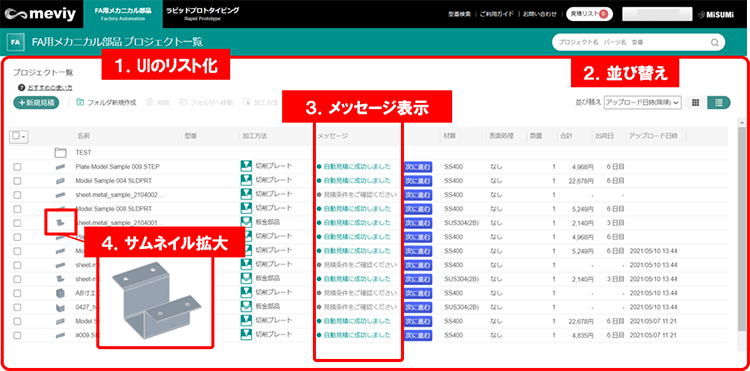
Task: Click file name Model Sample 008.SLDPRT
Action: tap(113, 208)
